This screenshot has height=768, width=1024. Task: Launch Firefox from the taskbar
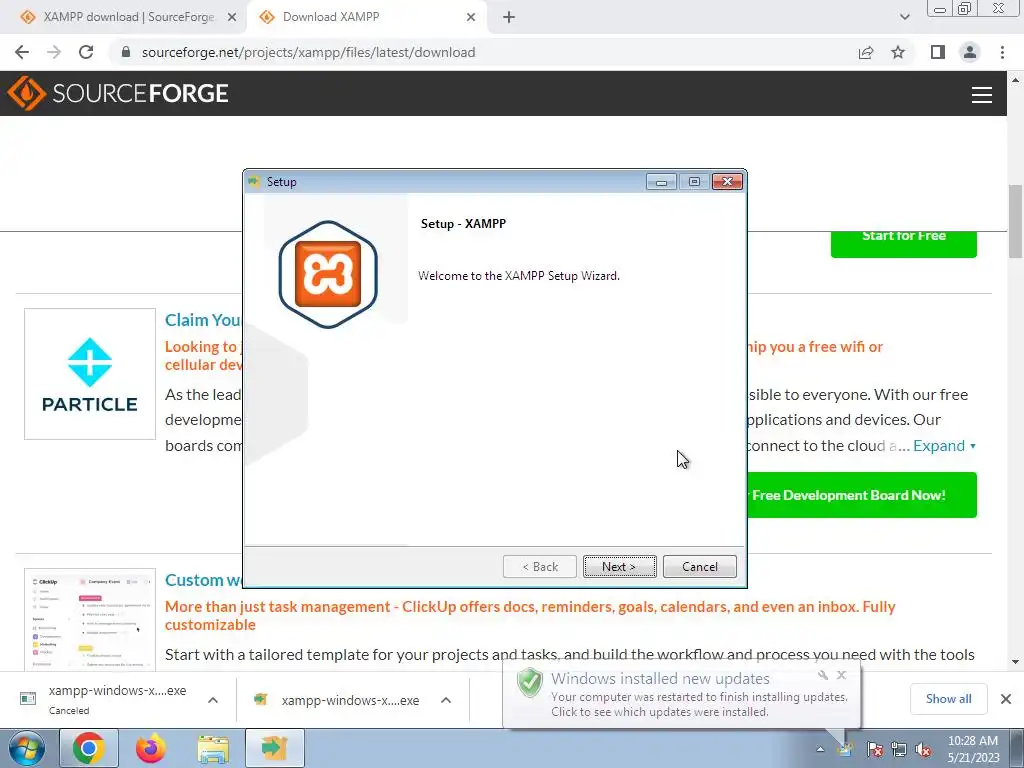(151, 749)
